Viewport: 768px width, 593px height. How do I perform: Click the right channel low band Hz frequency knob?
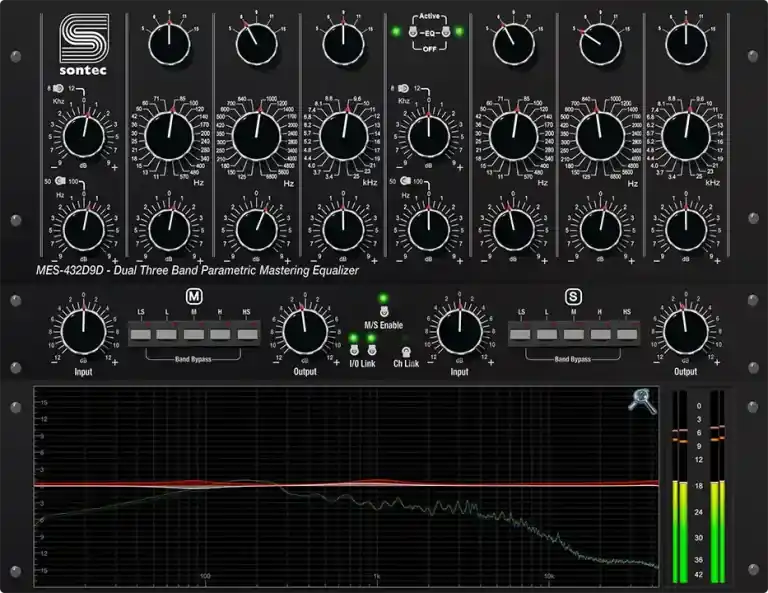click(514, 137)
